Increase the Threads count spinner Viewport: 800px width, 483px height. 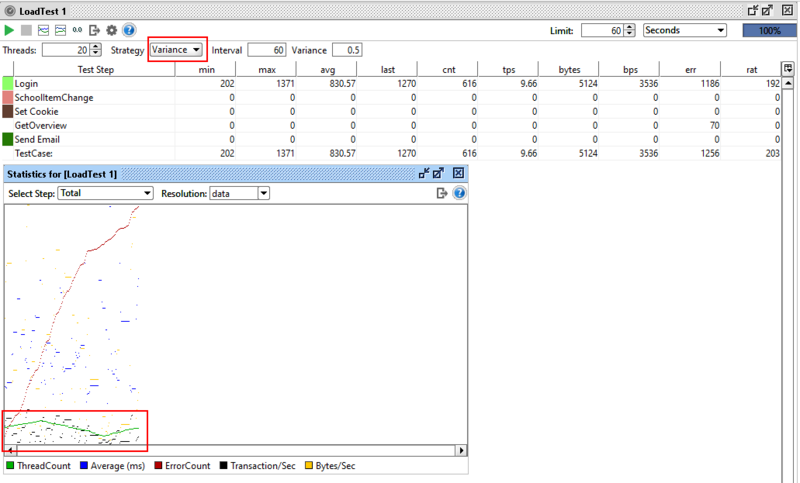95,47
